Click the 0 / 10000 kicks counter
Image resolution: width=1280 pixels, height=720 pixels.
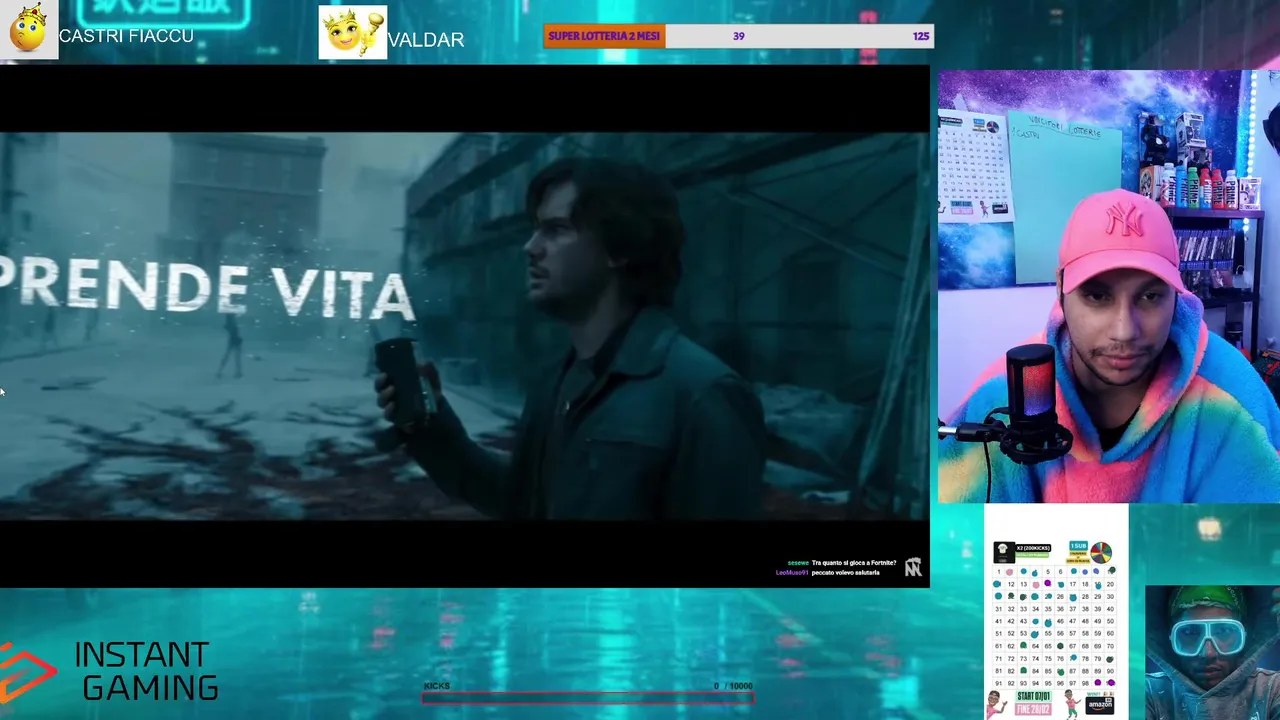(x=733, y=686)
